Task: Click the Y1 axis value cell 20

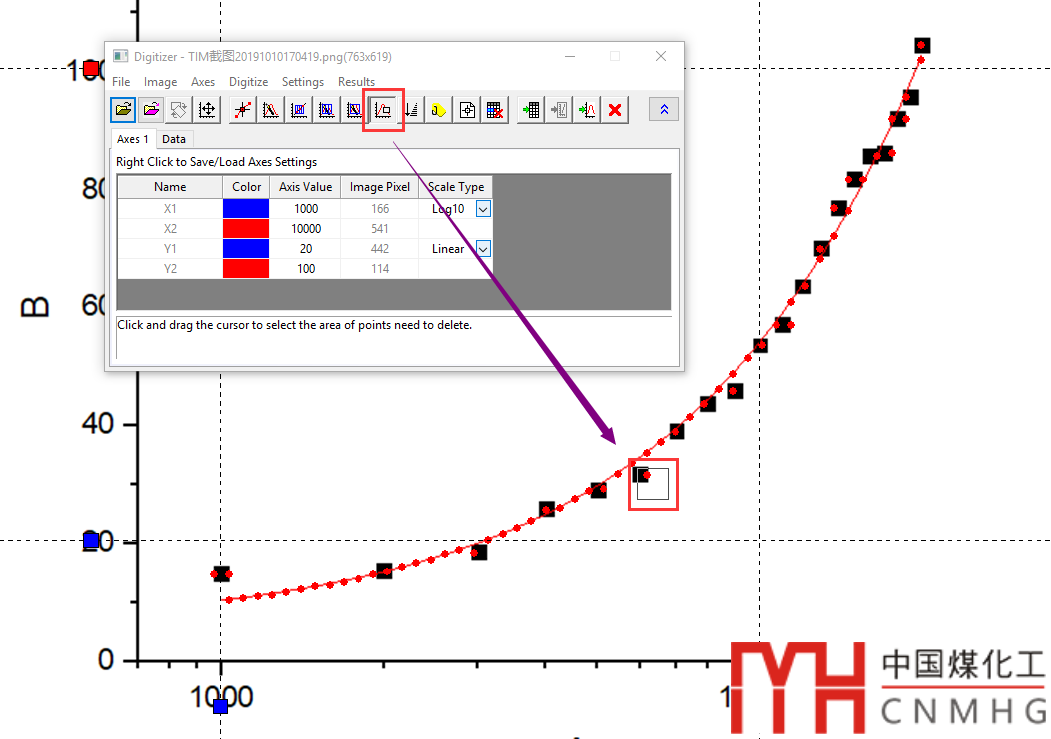Action: (305, 249)
